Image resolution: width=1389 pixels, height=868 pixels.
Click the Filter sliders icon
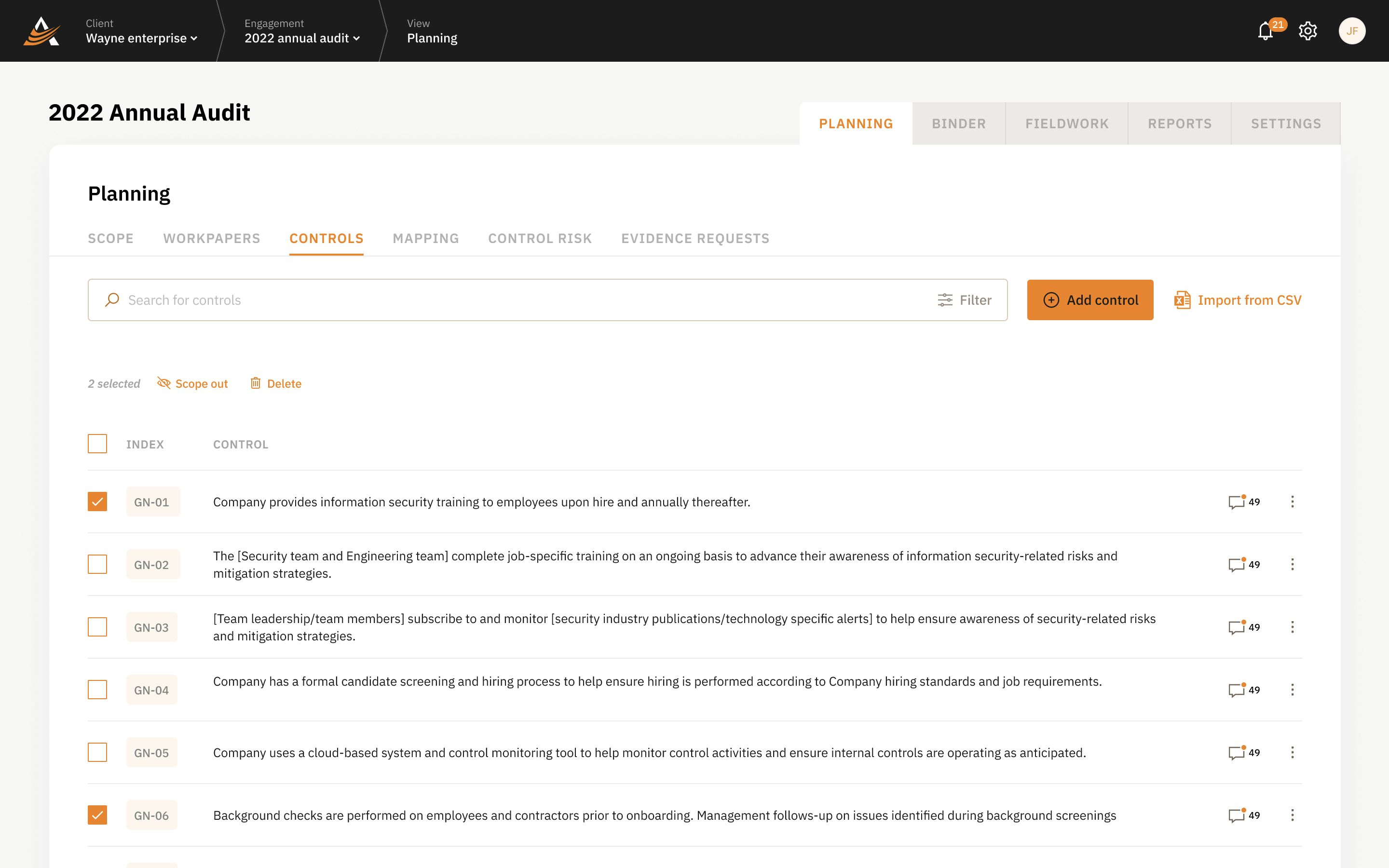[x=945, y=299]
